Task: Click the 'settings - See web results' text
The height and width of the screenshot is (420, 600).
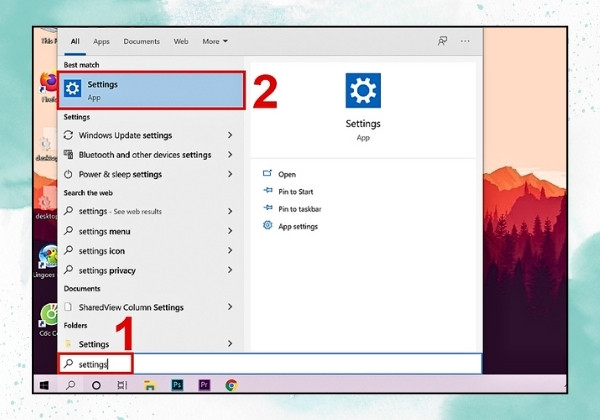Action: pyautogui.click(x=120, y=211)
